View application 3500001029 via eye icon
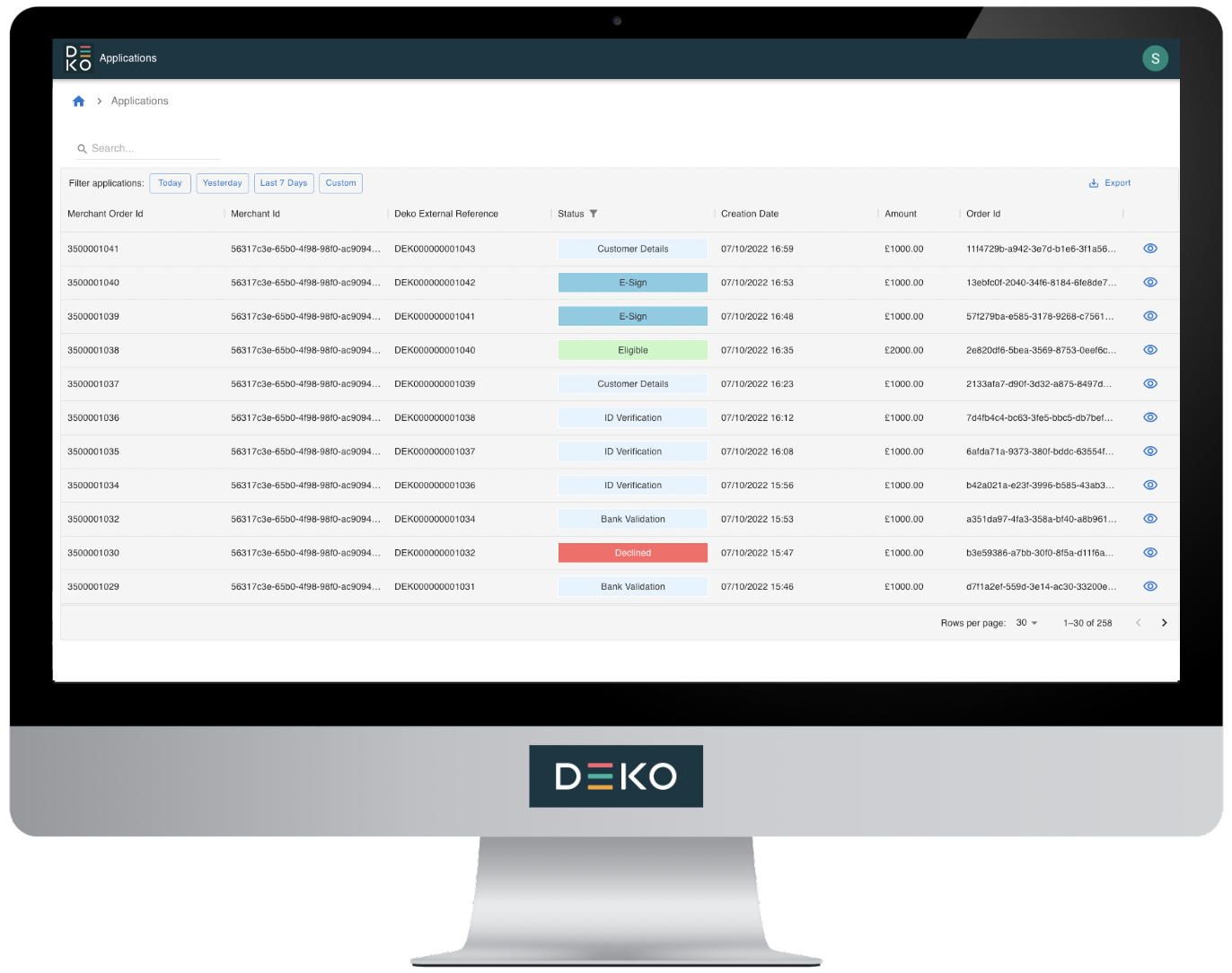This screenshot has width=1232, height=973. [x=1150, y=586]
